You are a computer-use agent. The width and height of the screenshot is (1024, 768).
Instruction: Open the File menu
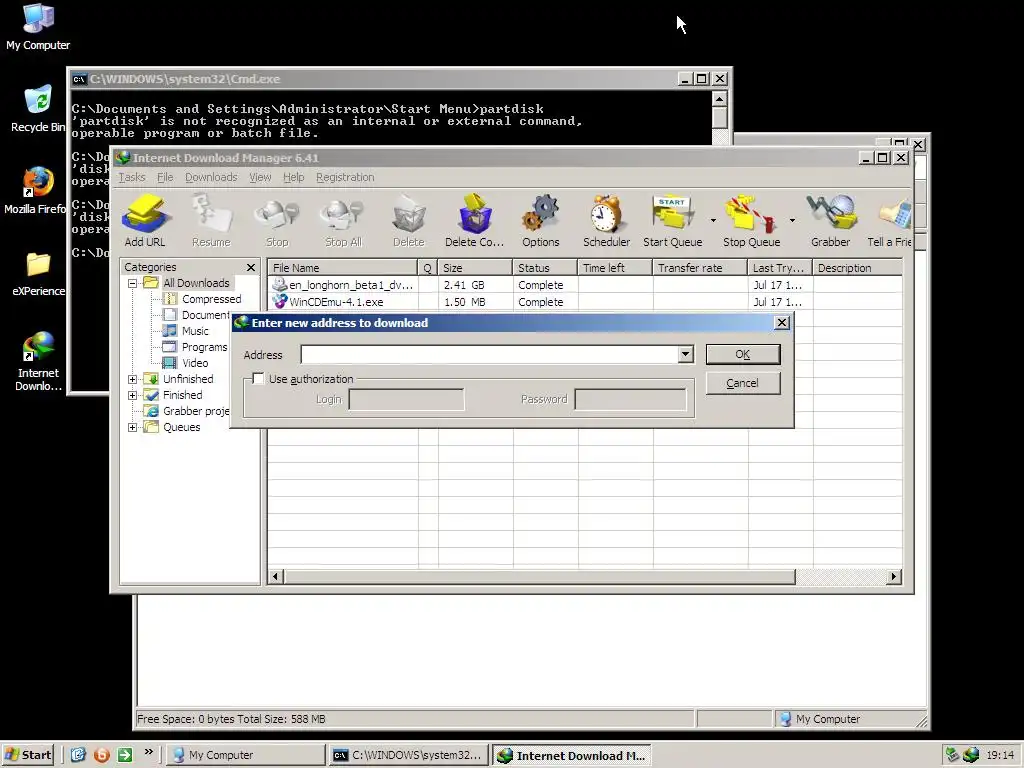pyautogui.click(x=165, y=177)
